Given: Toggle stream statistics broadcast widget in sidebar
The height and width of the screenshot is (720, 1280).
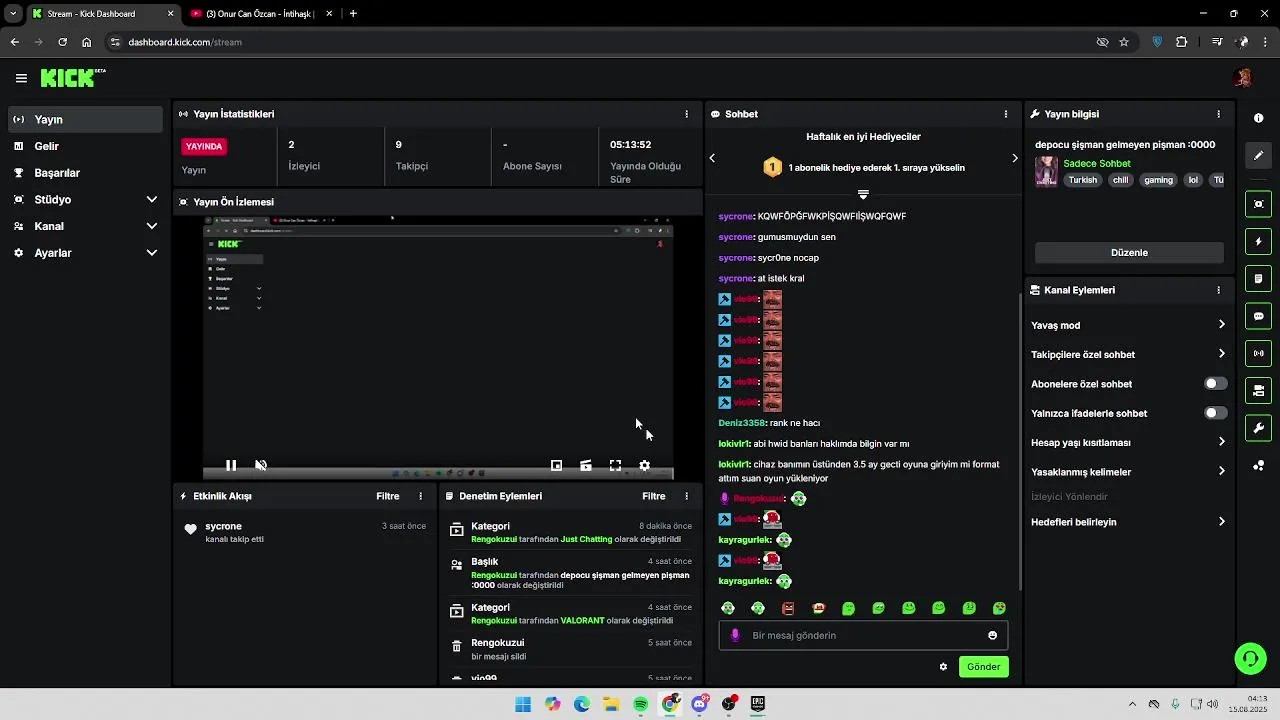Looking at the screenshot, I should coord(1258,353).
